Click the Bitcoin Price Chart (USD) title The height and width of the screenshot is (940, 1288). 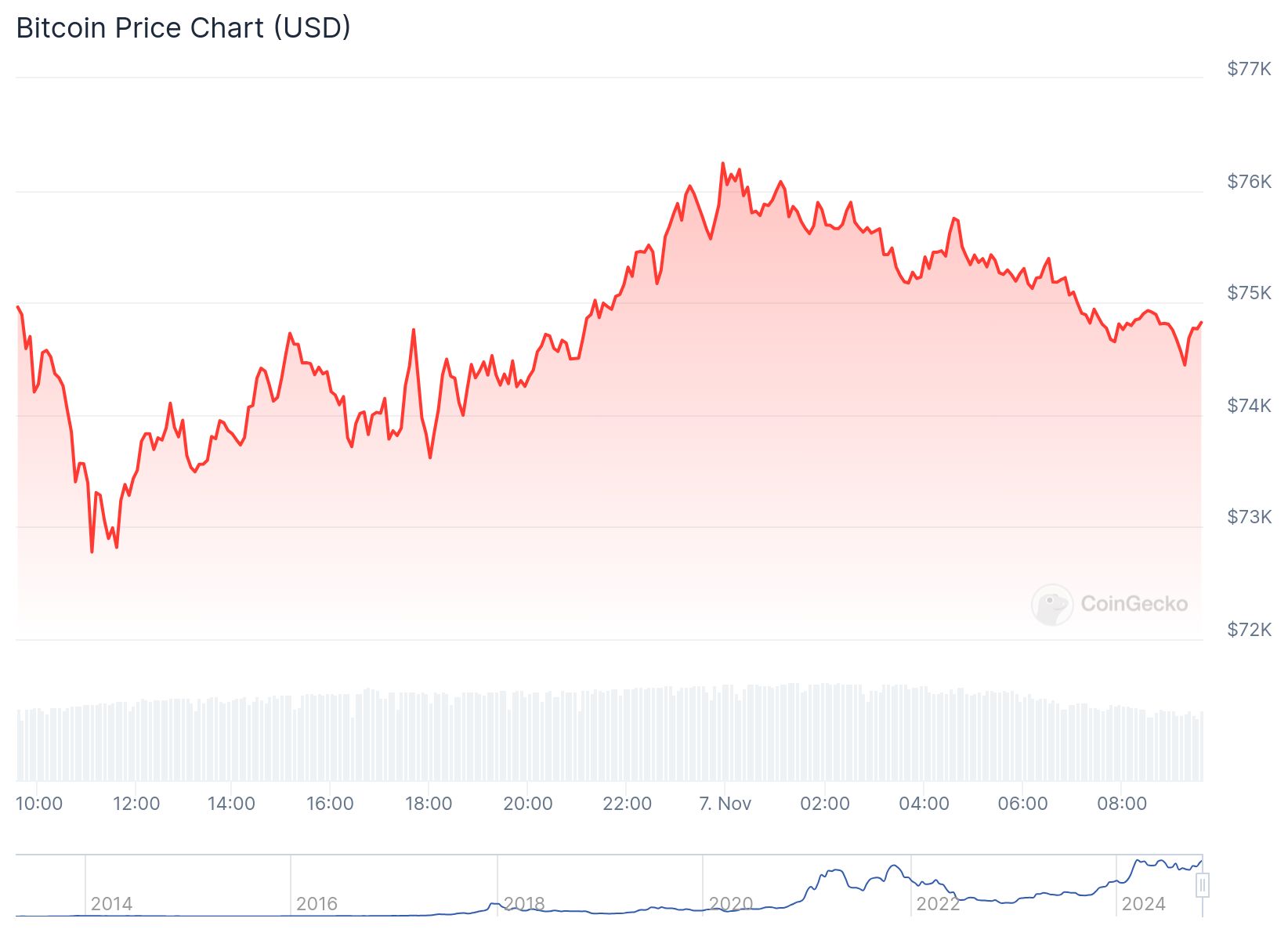pyautogui.click(x=183, y=28)
